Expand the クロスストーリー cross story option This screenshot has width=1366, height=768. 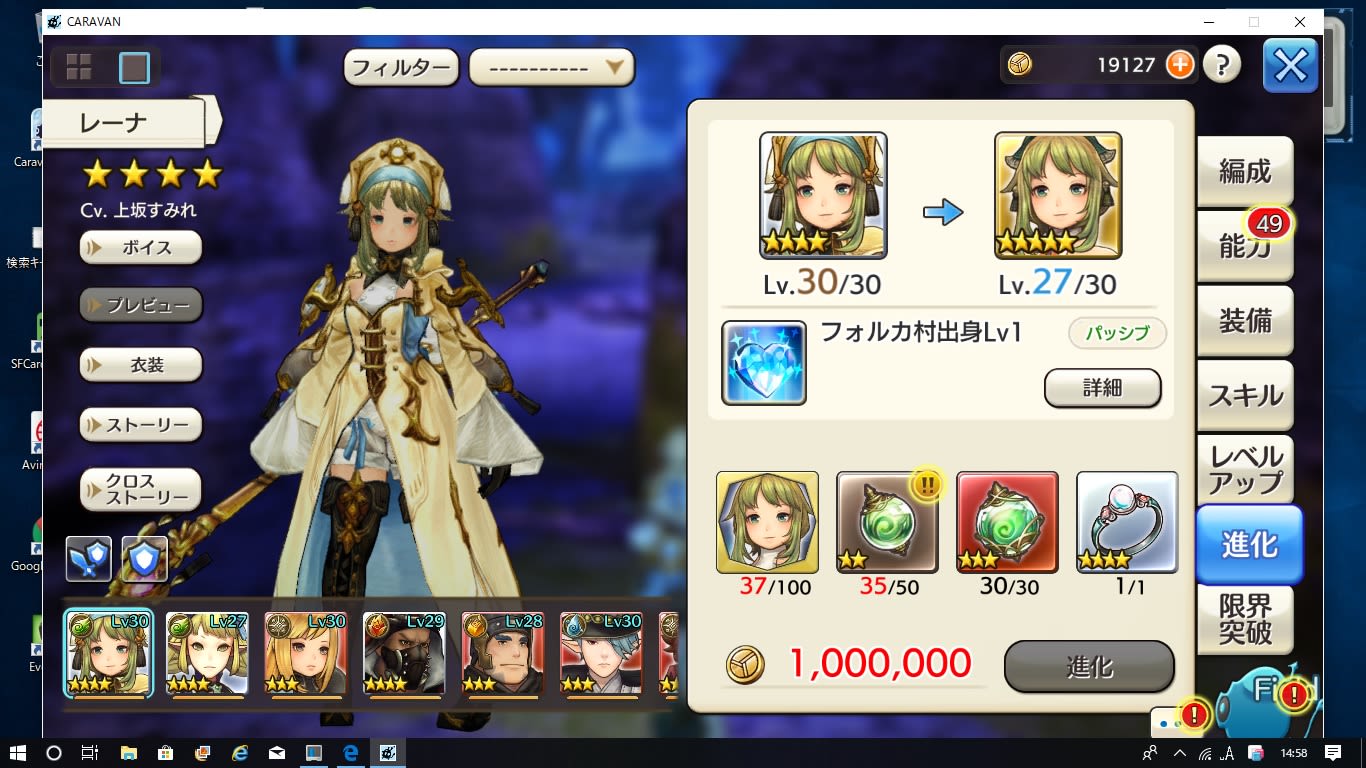[141, 489]
